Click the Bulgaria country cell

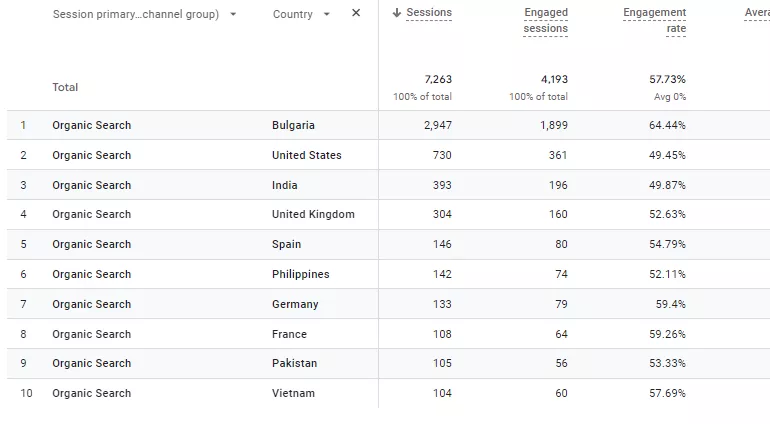point(293,125)
